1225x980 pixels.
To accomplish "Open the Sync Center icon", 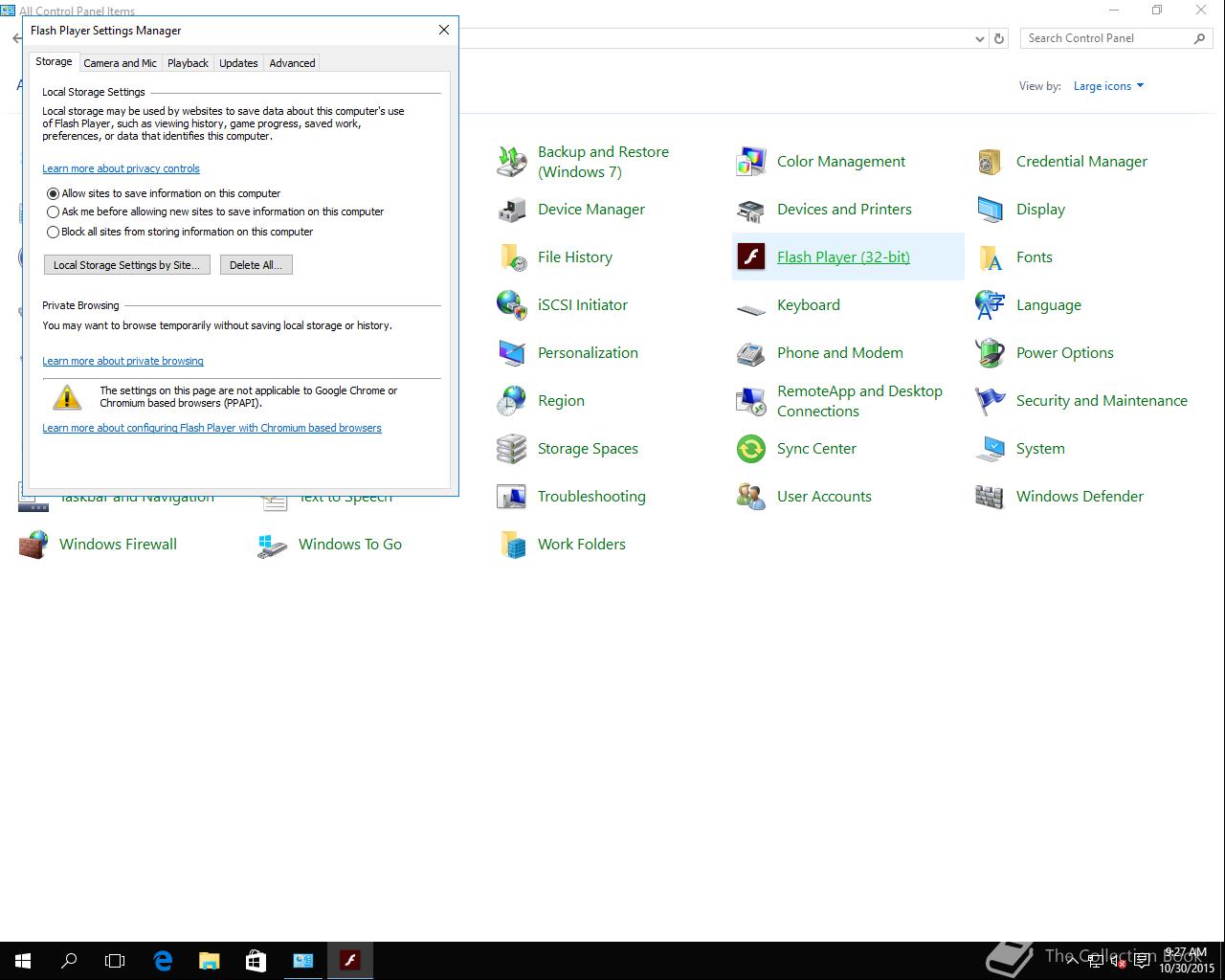I will pos(751,449).
